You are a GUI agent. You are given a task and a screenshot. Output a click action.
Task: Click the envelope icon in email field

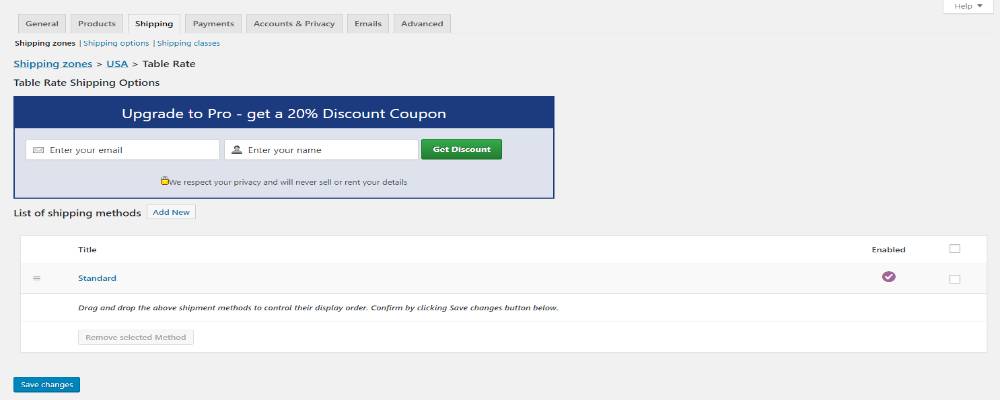pos(38,150)
